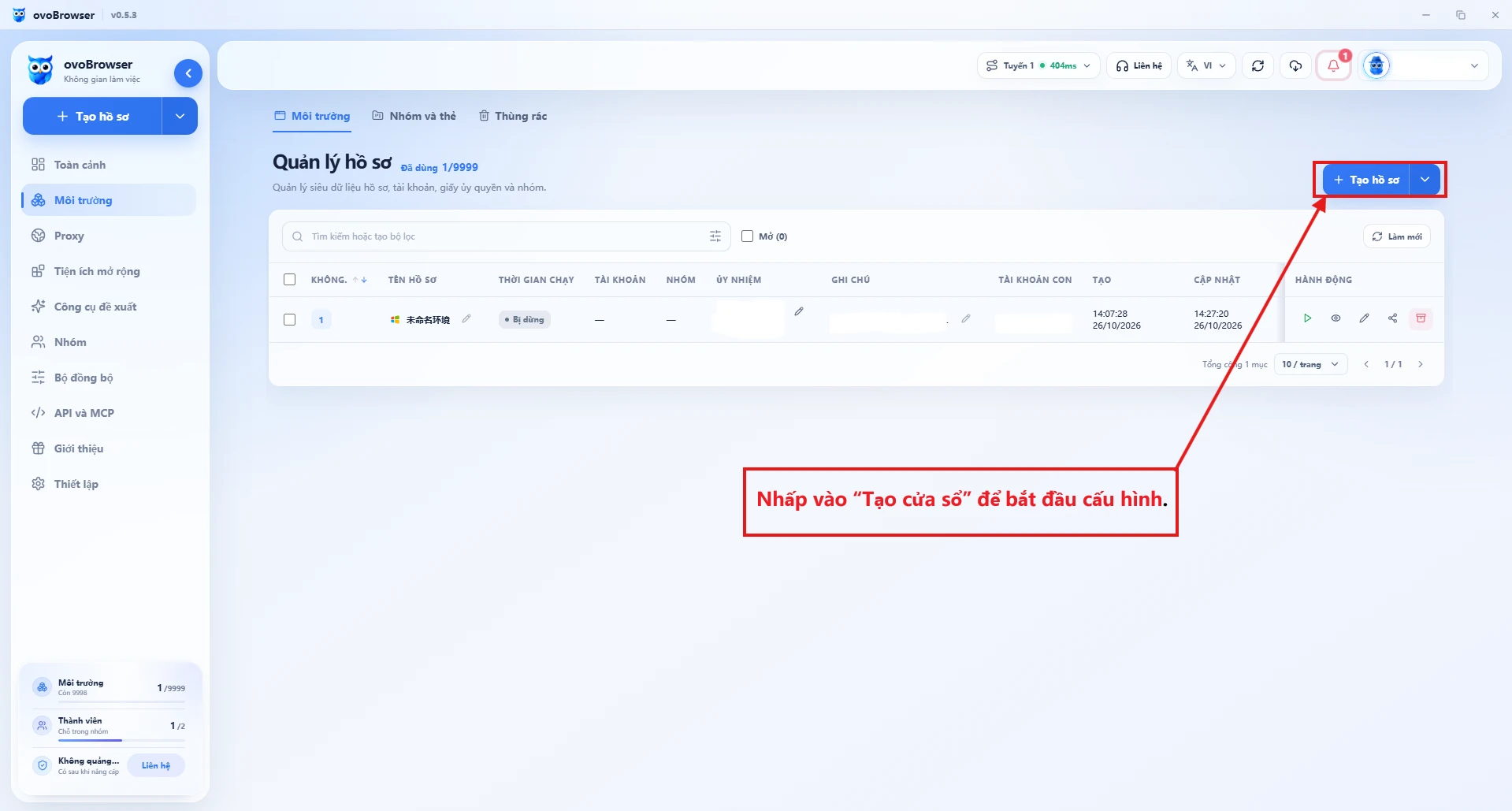The width and height of the screenshot is (1512, 811).
Task: Open API và MCP
Action: pos(109,413)
